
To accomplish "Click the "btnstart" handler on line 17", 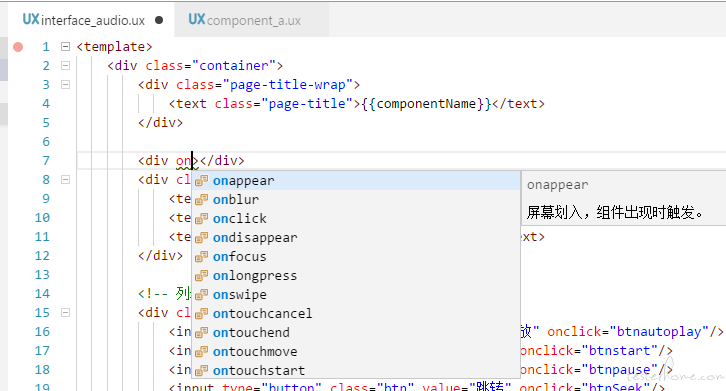I will [x=620, y=351].
